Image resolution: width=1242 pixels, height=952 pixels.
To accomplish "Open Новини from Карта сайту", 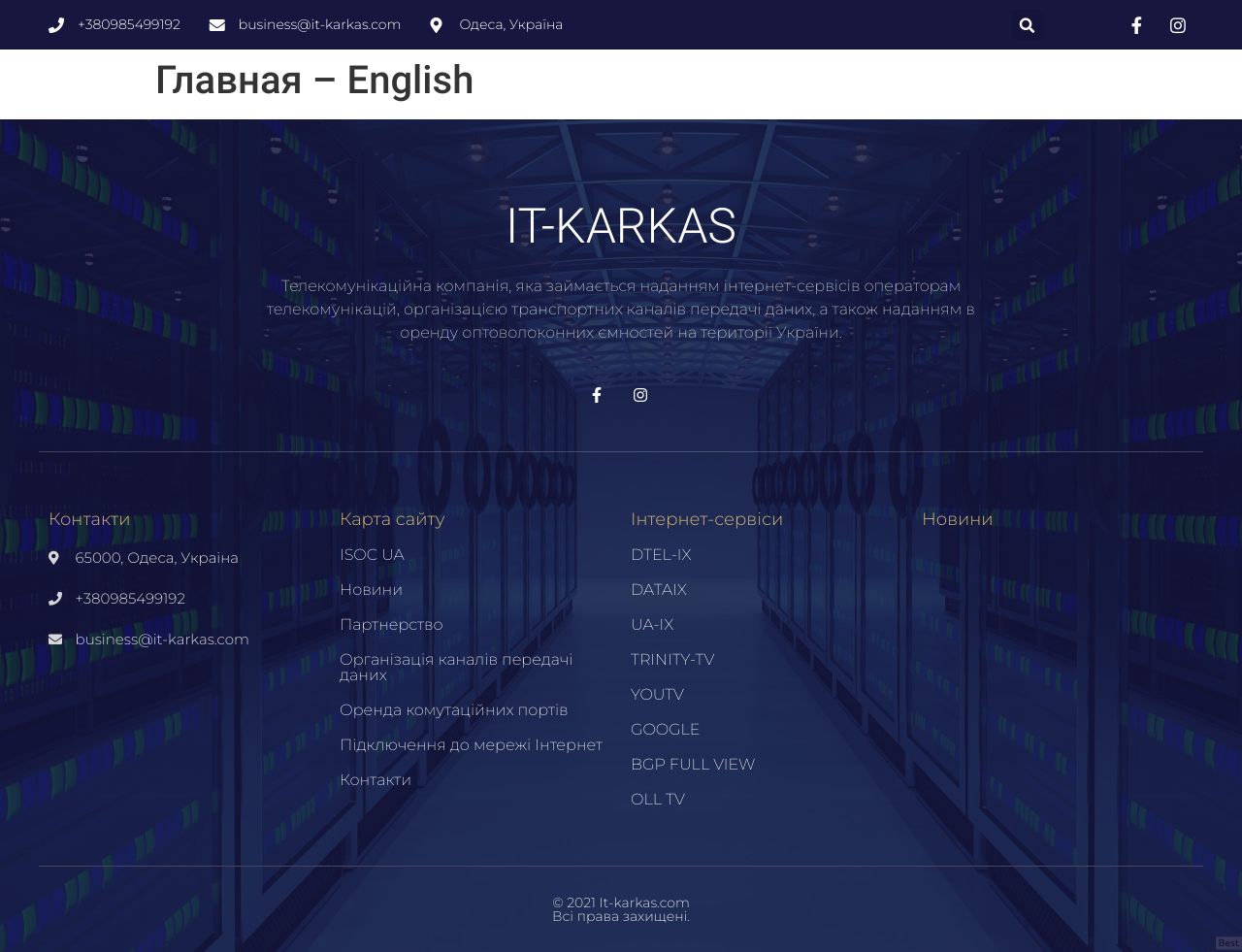I will coord(371,589).
